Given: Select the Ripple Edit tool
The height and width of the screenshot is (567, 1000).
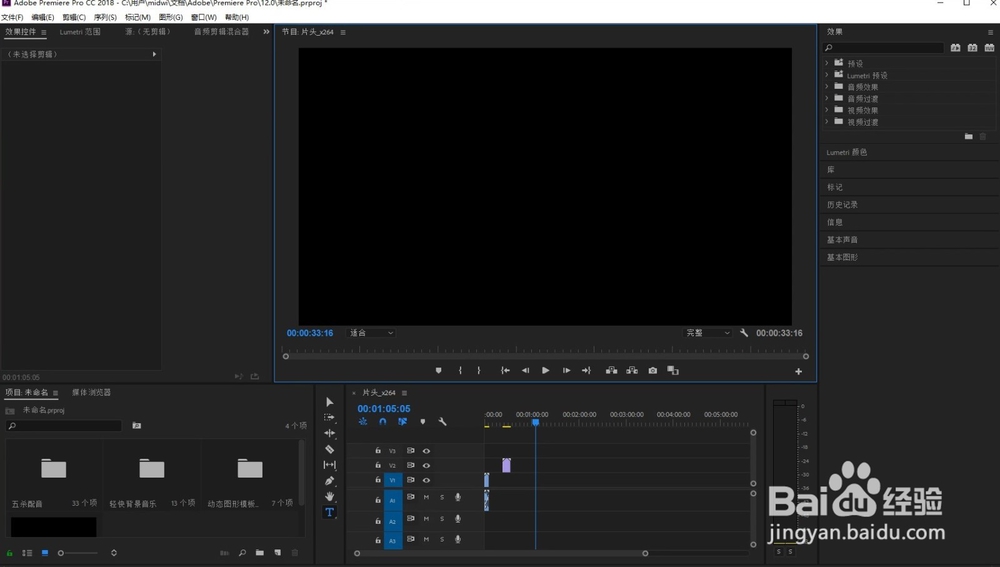Looking at the screenshot, I should click(330, 433).
